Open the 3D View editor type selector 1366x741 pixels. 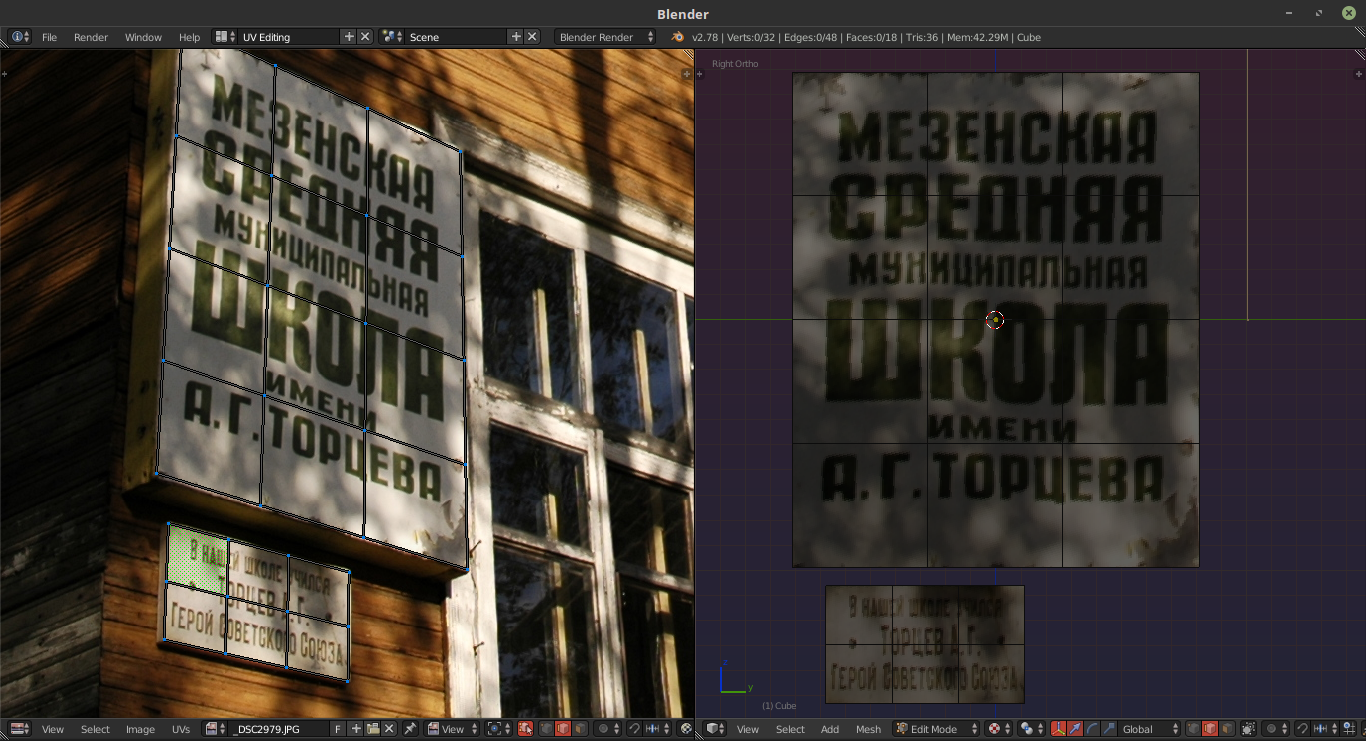[716, 729]
